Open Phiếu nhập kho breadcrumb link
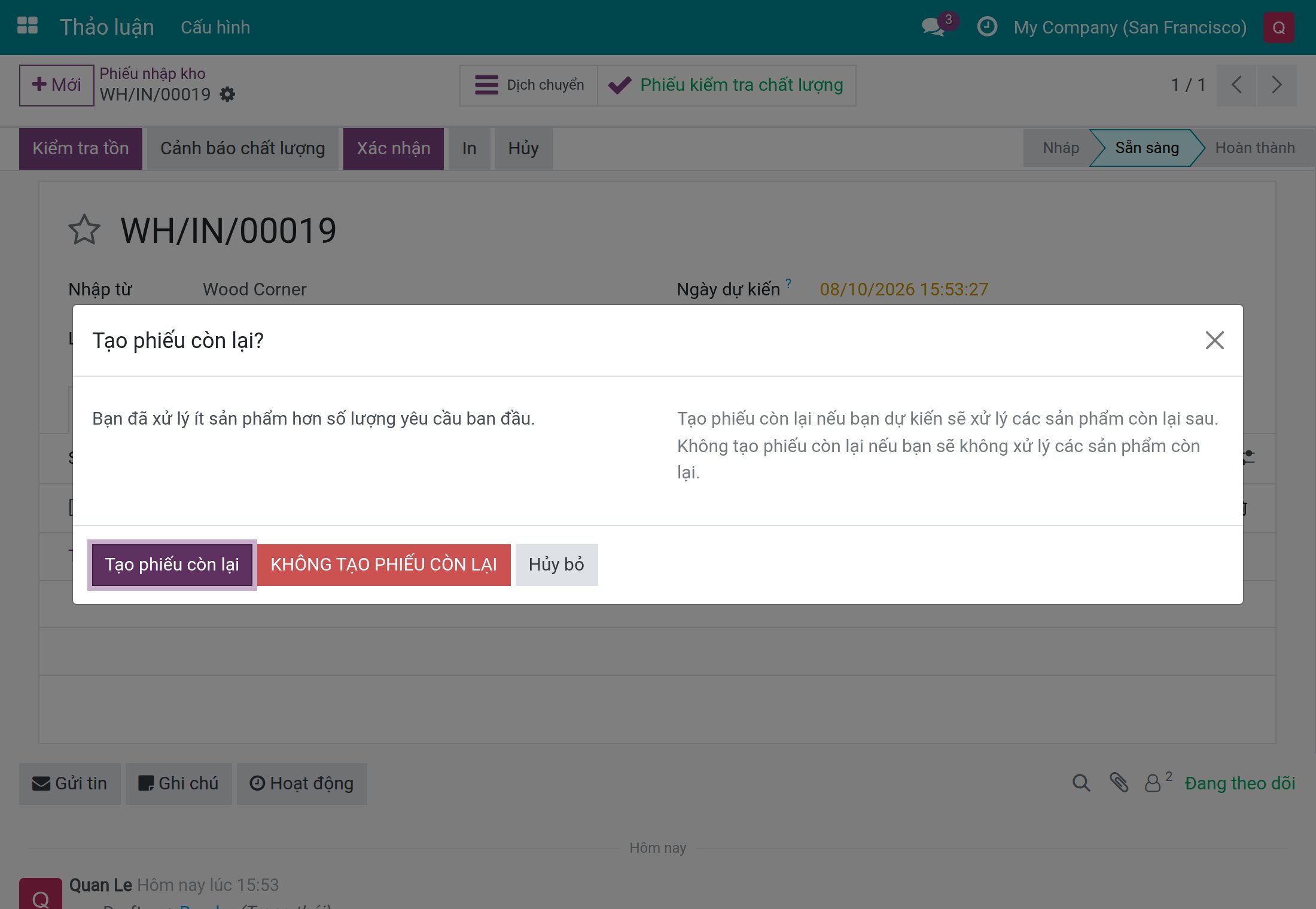1316x909 pixels. (x=153, y=74)
